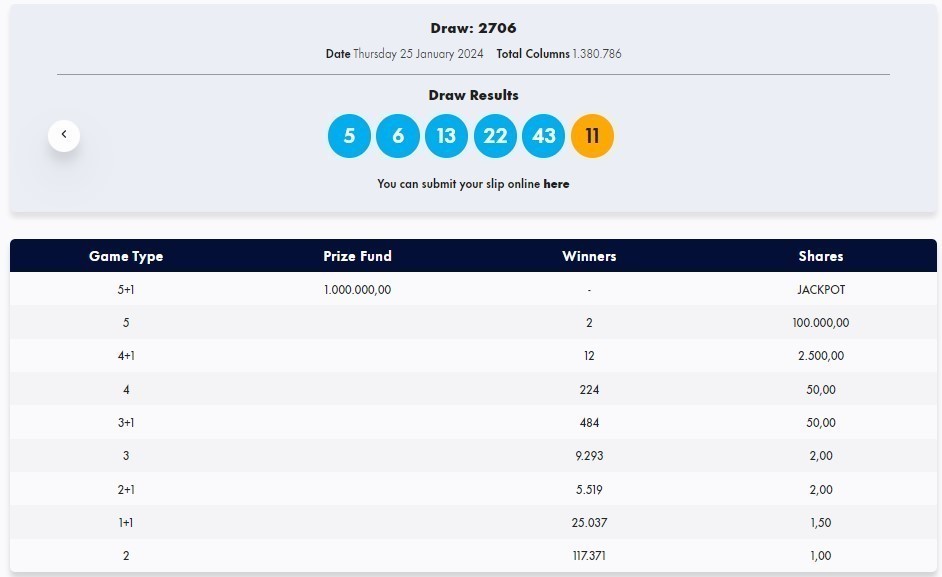Click the 1.000.000,00 prize fund value
The height and width of the screenshot is (577, 942).
[357, 290]
